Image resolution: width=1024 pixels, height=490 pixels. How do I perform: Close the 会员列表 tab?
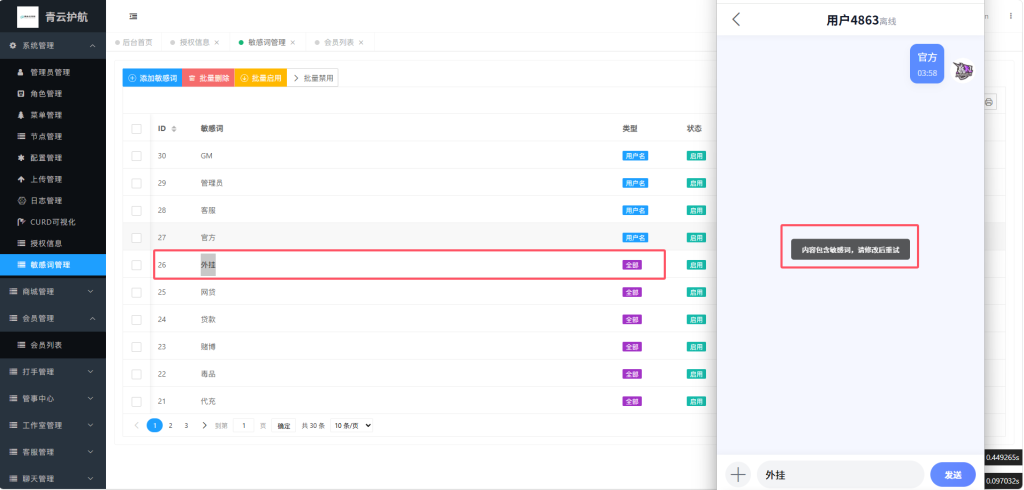360,42
